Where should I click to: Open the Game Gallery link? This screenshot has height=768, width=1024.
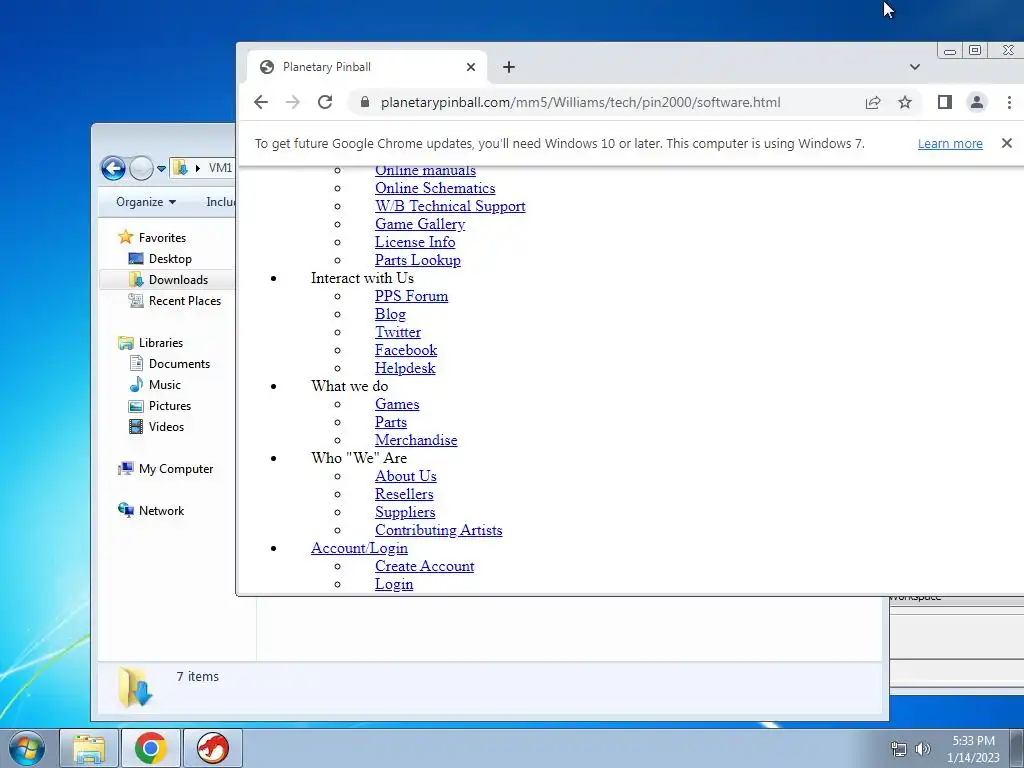click(420, 224)
